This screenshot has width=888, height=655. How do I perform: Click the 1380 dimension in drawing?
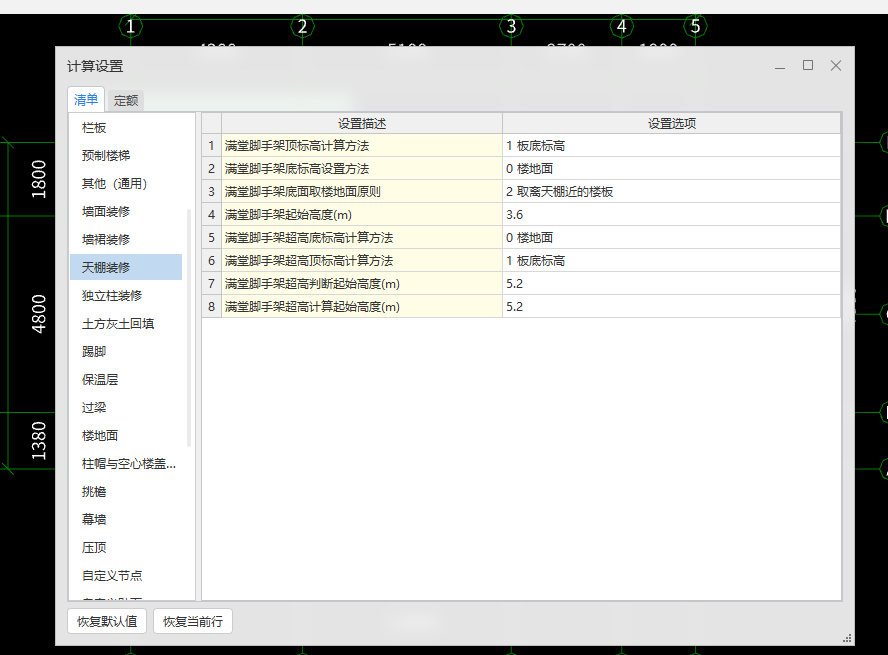click(x=39, y=441)
